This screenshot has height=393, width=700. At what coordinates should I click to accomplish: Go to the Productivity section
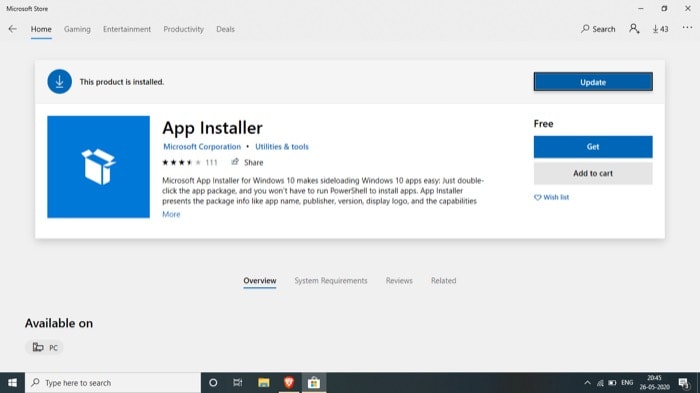[x=183, y=29]
